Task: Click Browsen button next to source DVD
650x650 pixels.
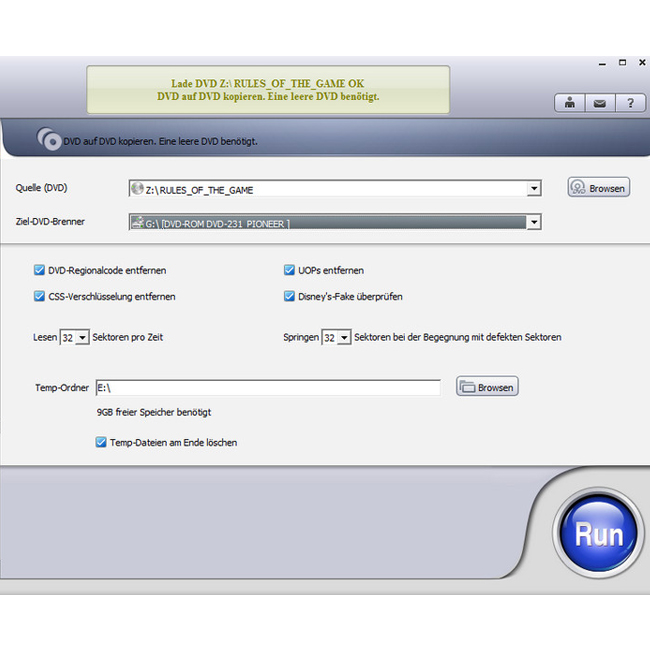Action: pos(598,187)
